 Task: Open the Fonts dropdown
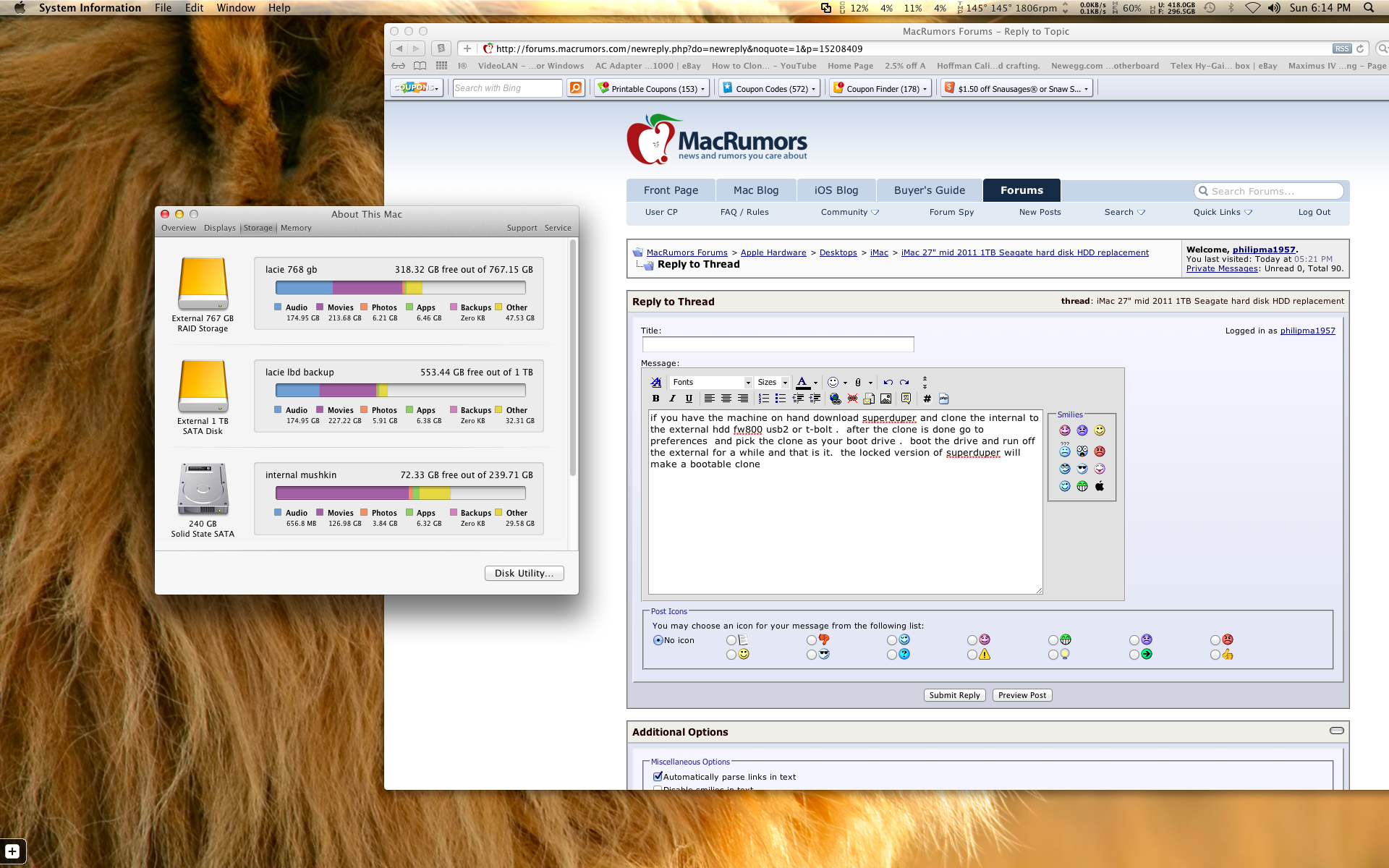tap(711, 382)
